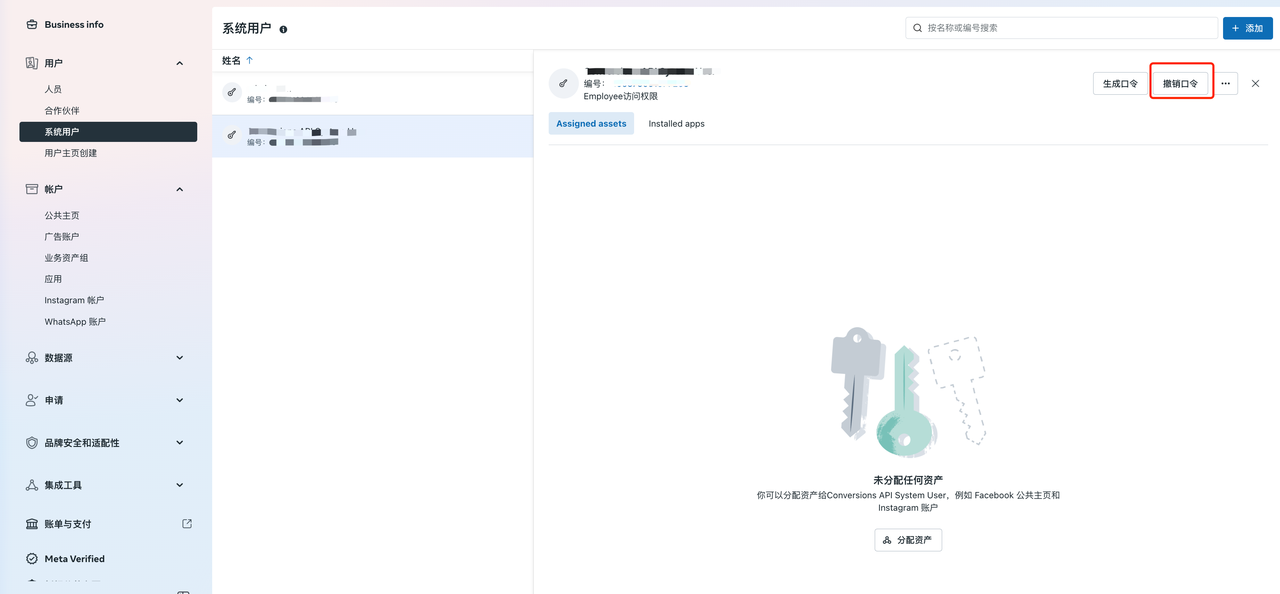Click the 撤销口令 button

[x=1180, y=84]
